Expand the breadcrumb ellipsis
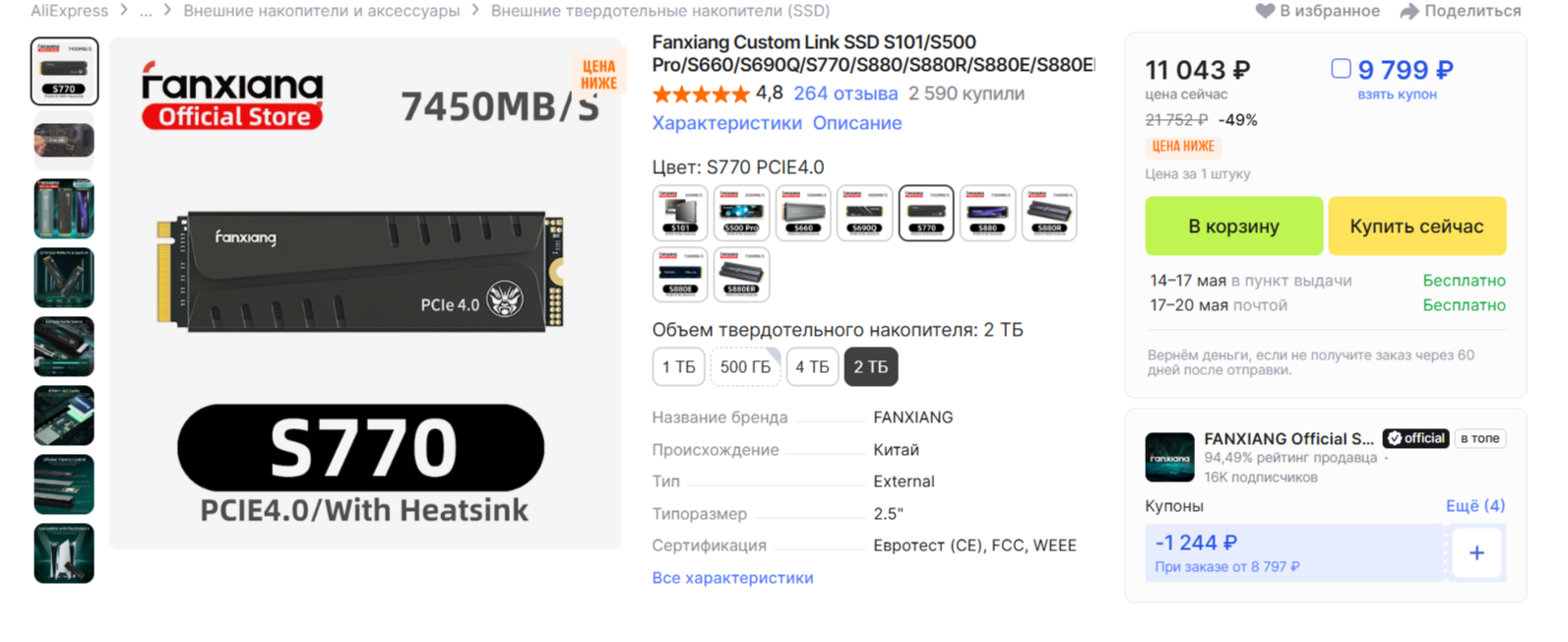Image resolution: width=1568 pixels, height=642 pixels. pos(146,11)
